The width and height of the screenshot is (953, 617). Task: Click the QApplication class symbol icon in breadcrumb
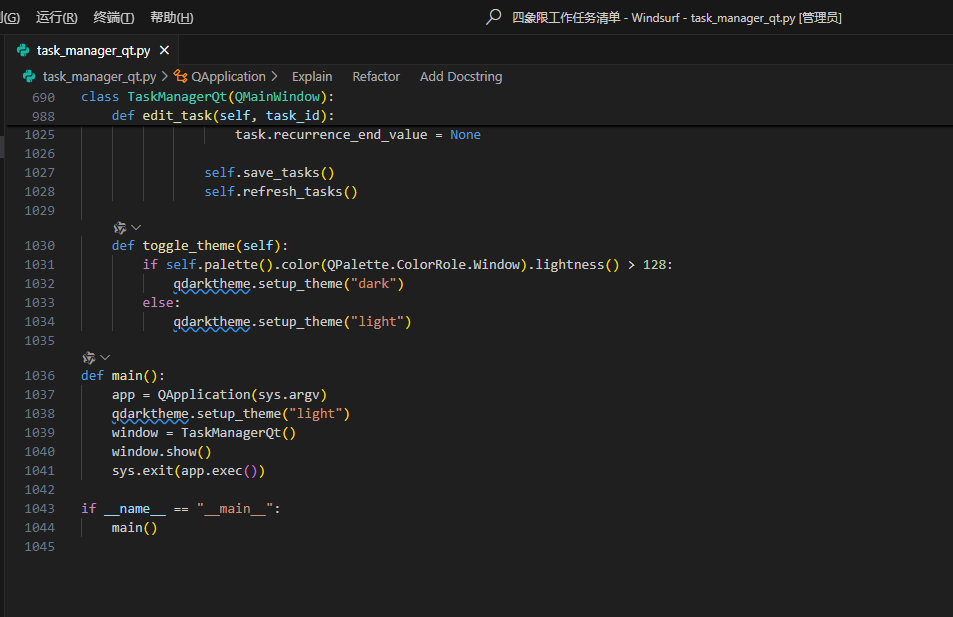pyautogui.click(x=181, y=77)
